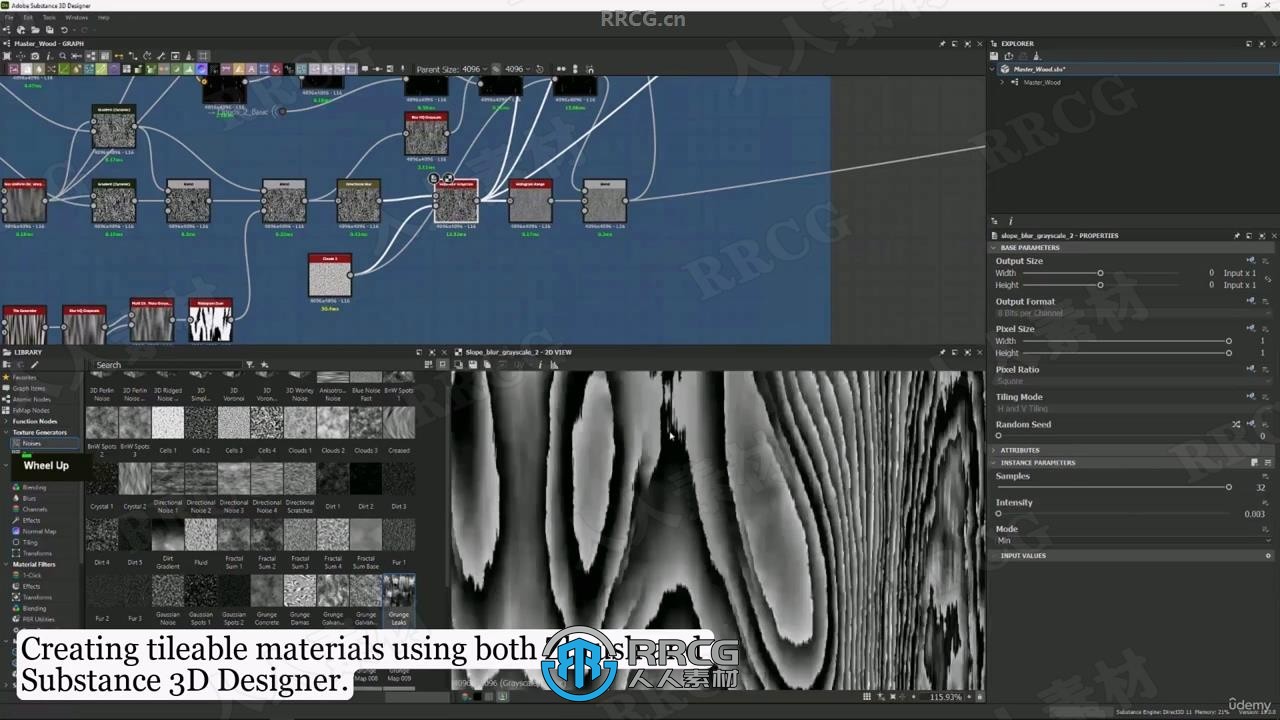Click the filter icon beside Library search

click(250, 365)
